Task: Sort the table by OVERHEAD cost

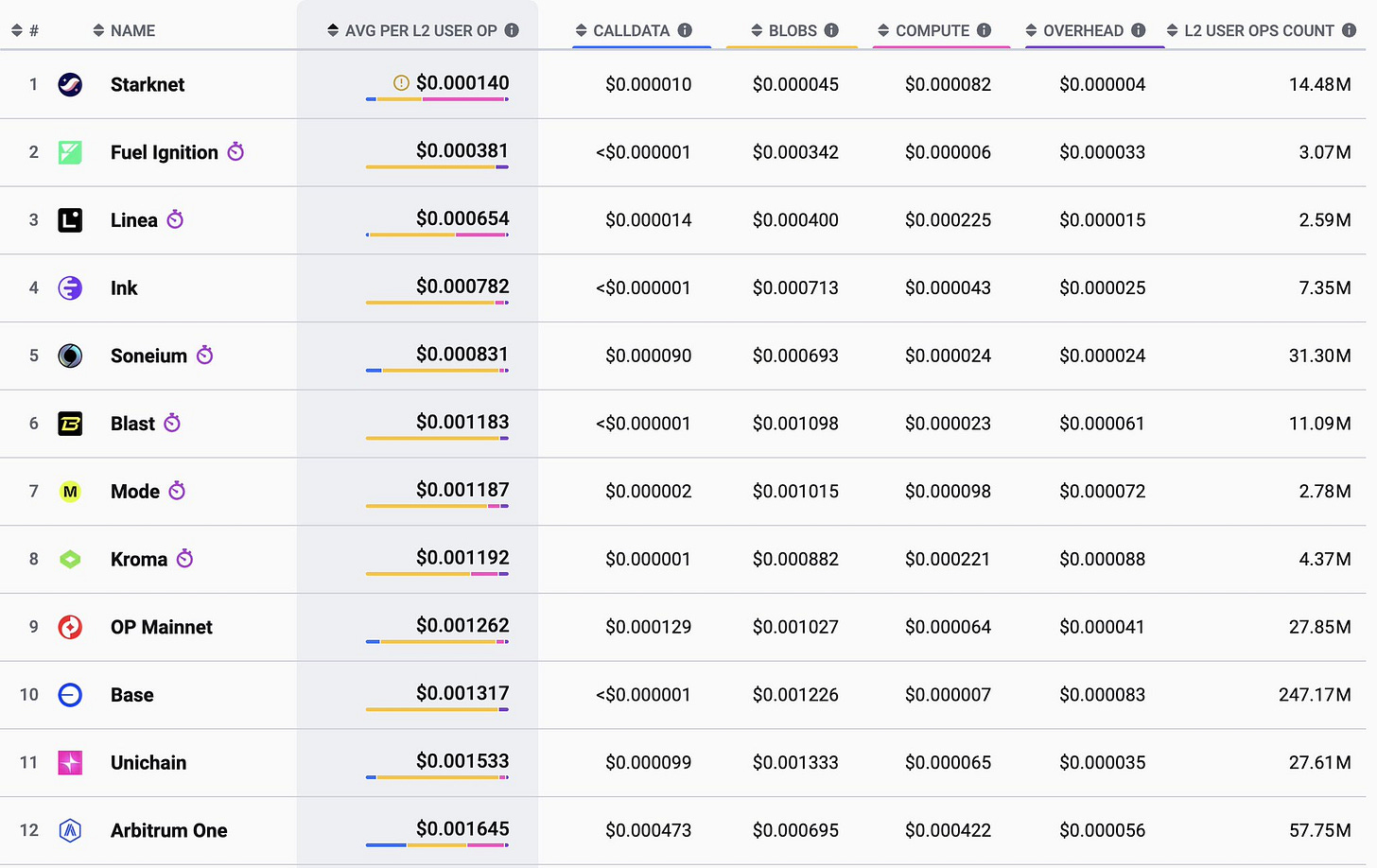Action: [1075, 31]
